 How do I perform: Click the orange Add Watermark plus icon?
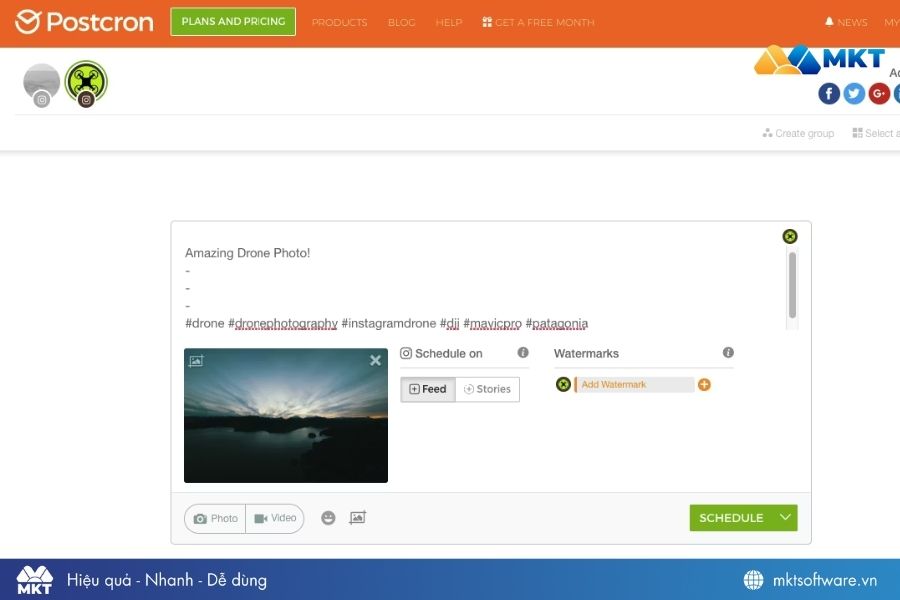[704, 385]
